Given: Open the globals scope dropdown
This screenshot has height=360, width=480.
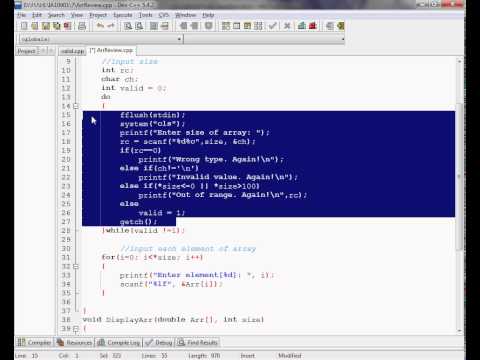Looking at the screenshot, I should [100, 39].
